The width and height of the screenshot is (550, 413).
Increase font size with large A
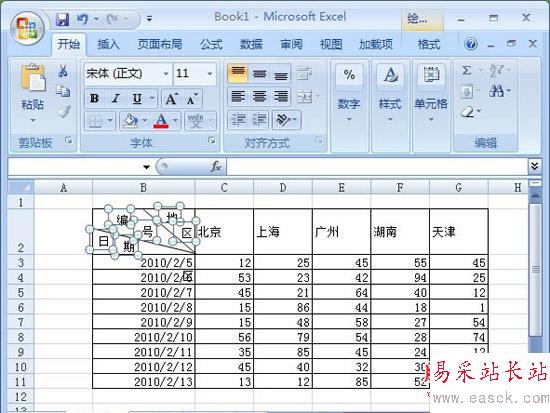tap(171, 99)
